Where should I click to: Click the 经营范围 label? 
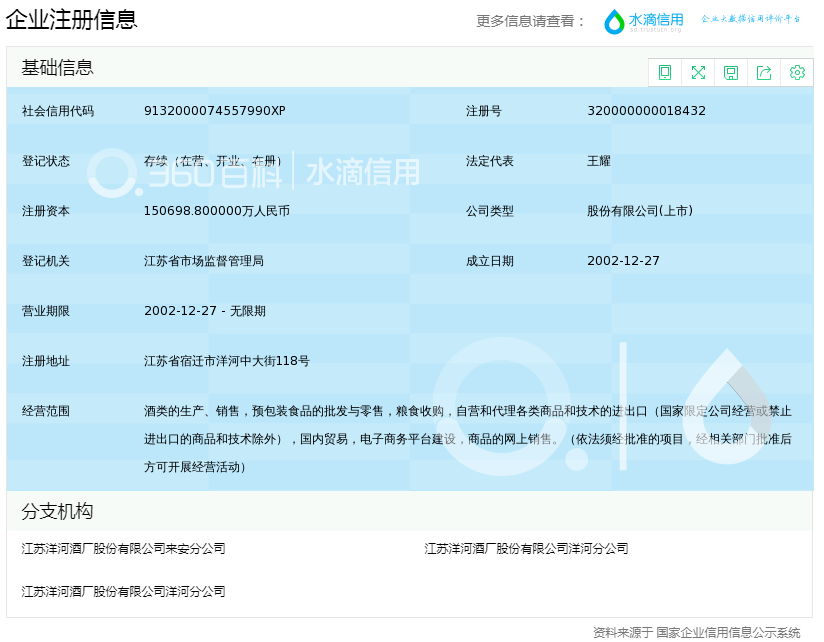point(46,411)
